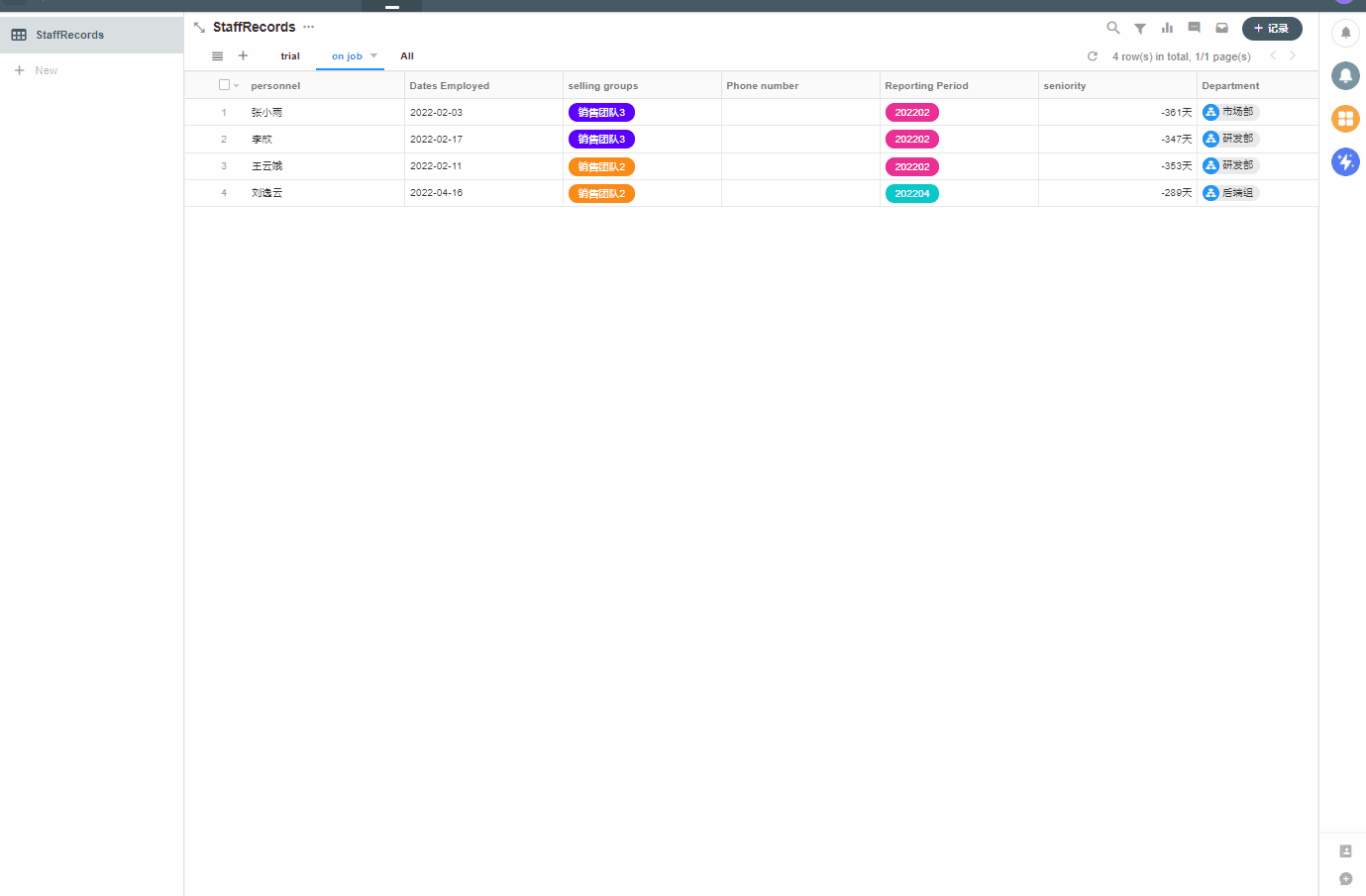Viewport: 1366px width, 896px height.
Task: Select the personnel cell 张小雨
Action: [266, 113]
